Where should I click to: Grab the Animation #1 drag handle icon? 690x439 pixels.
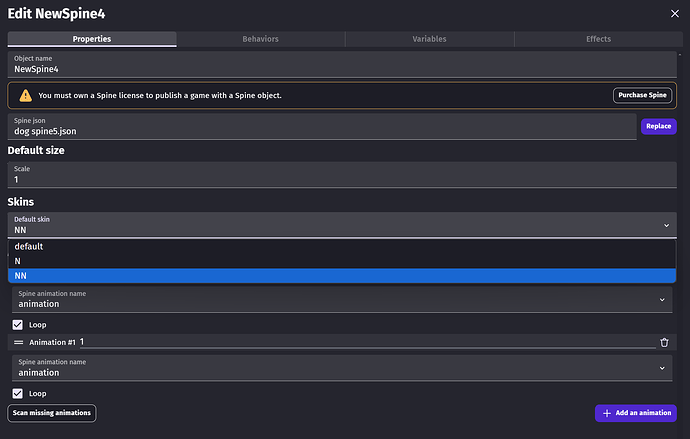[x=18, y=342]
